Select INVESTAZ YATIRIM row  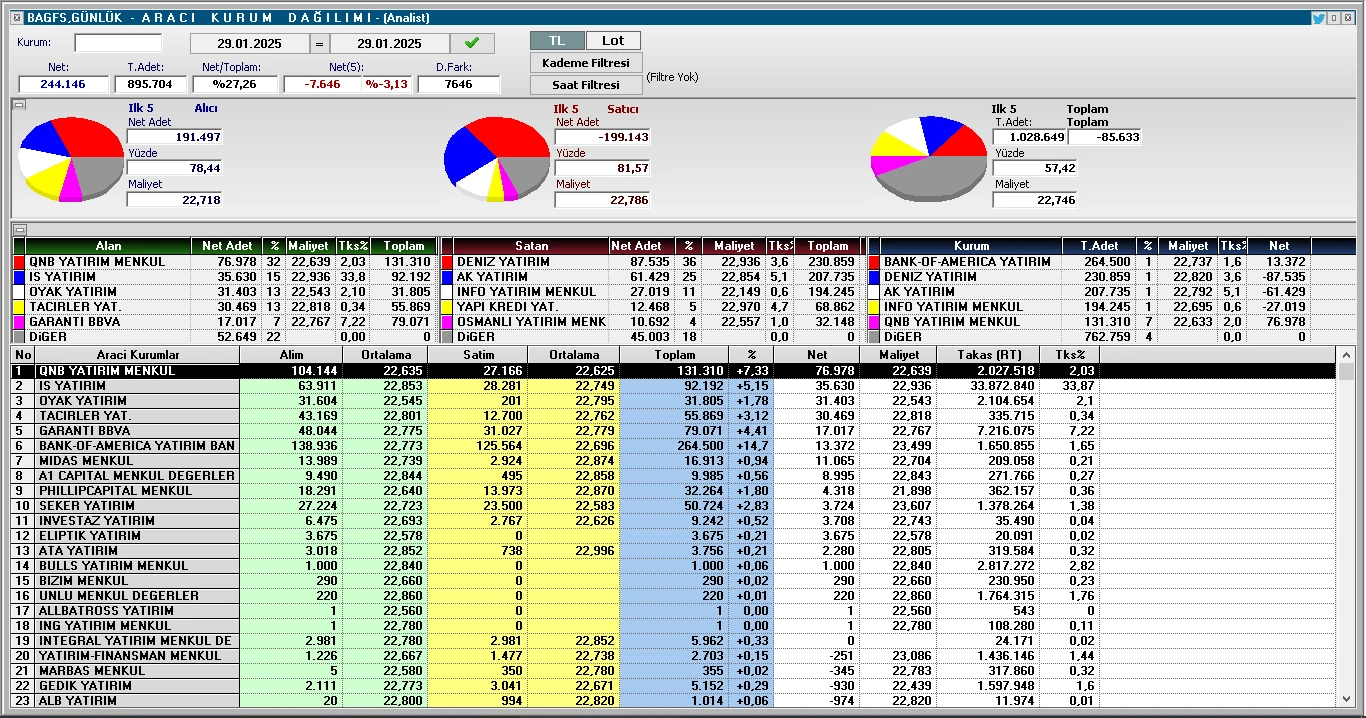coord(675,521)
